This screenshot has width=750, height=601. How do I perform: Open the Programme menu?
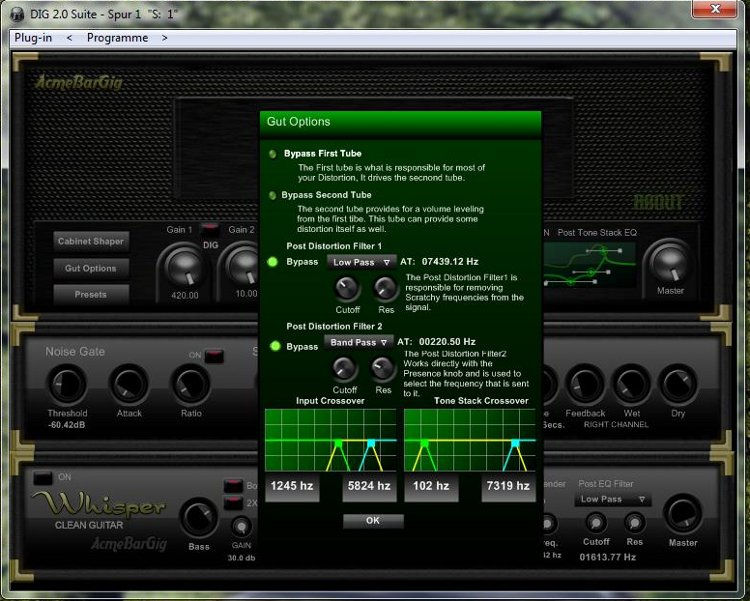click(x=117, y=38)
